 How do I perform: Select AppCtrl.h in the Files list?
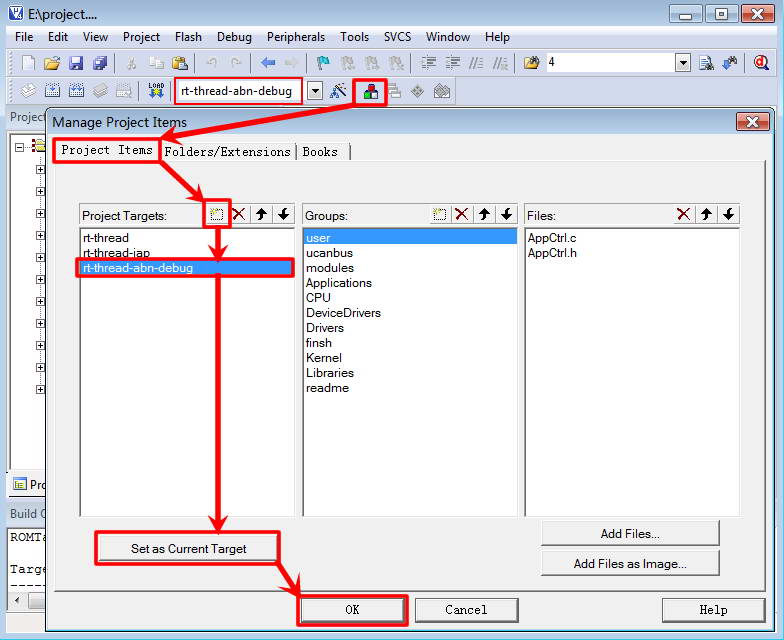pyautogui.click(x=552, y=253)
